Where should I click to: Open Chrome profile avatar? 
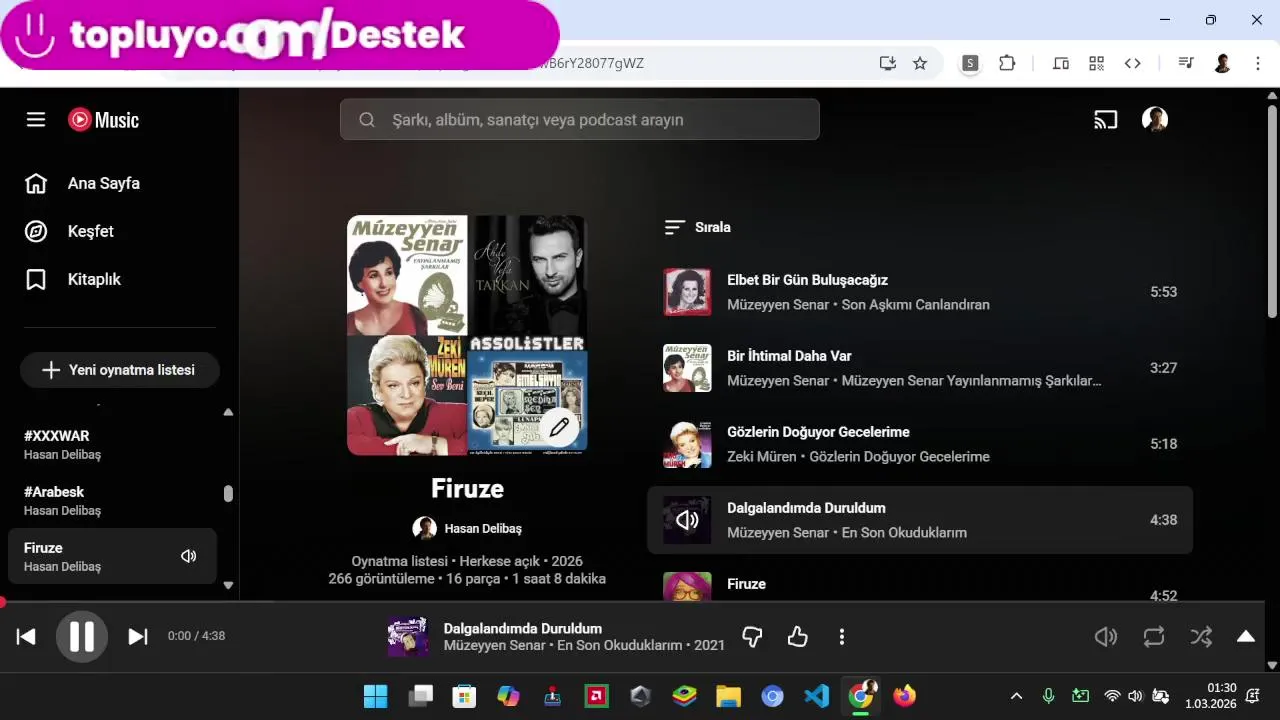coord(1222,63)
